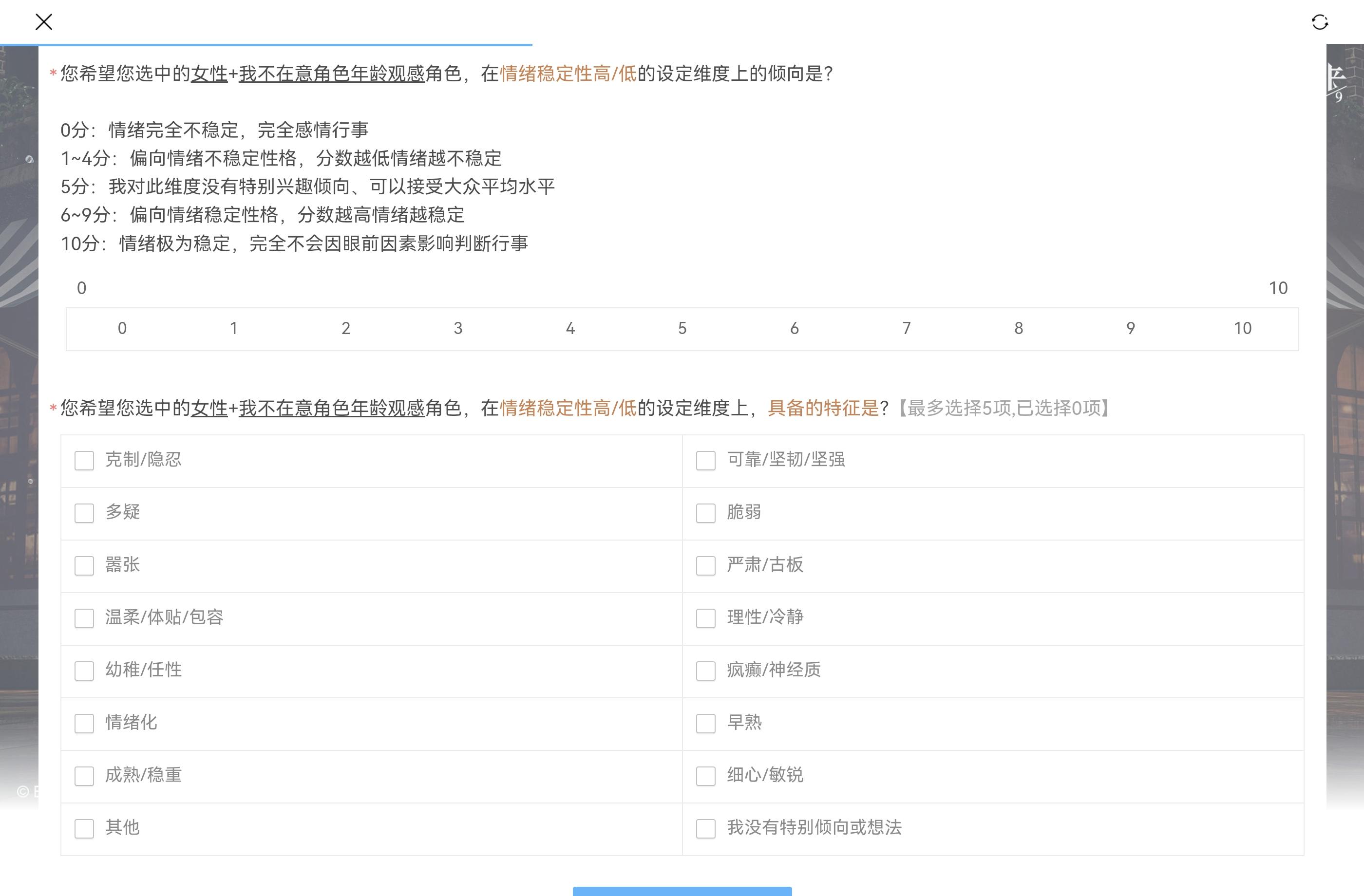Select score 5 on the rating scale
This screenshot has width=1364, height=896.
point(682,329)
